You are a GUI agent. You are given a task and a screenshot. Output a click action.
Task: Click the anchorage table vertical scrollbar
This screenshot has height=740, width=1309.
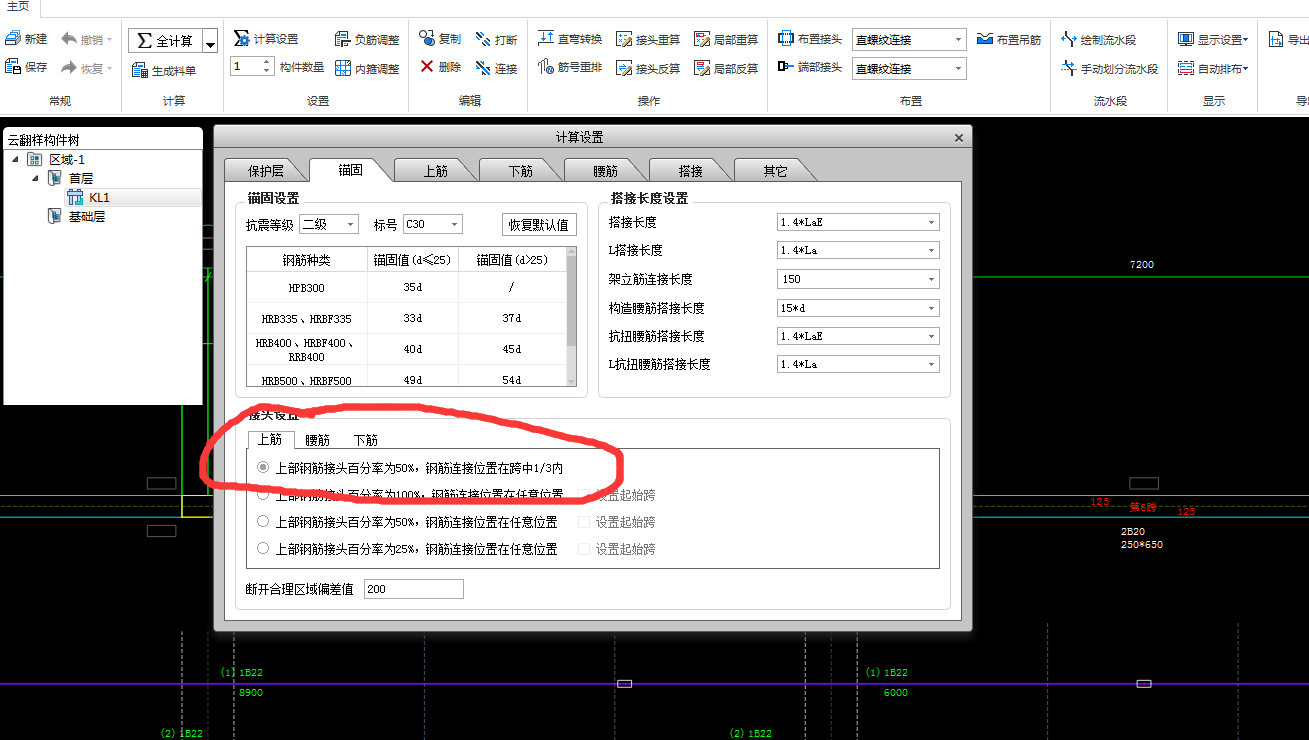[x=571, y=316]
